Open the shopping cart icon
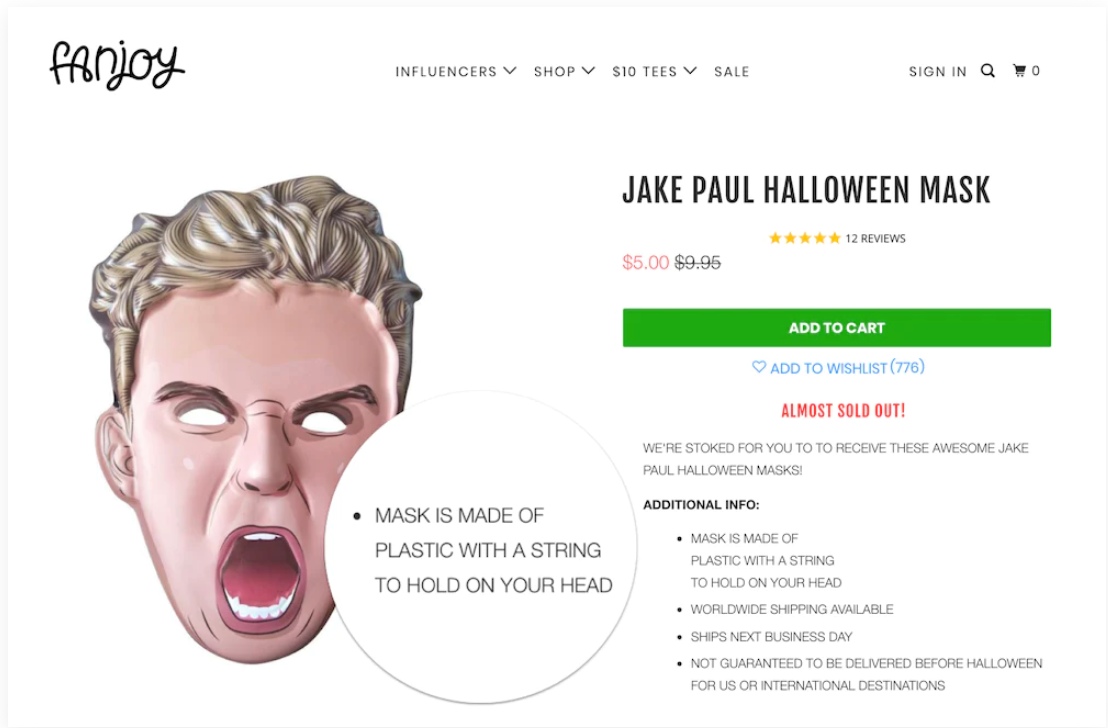Screen dimensions: 1108x728 [x=1019, y=71]
